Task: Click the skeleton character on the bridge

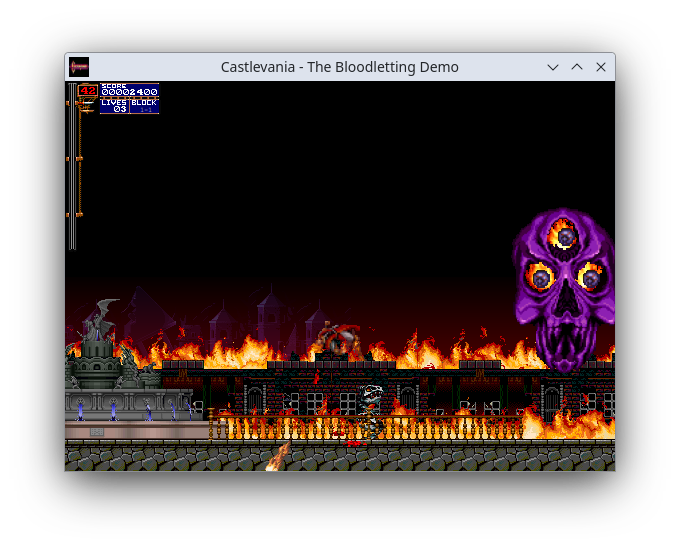Action: pos(372,412)
